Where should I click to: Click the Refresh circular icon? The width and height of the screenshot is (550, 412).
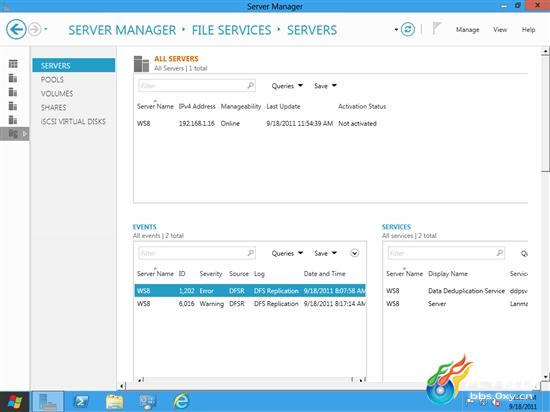click(408, 29)
